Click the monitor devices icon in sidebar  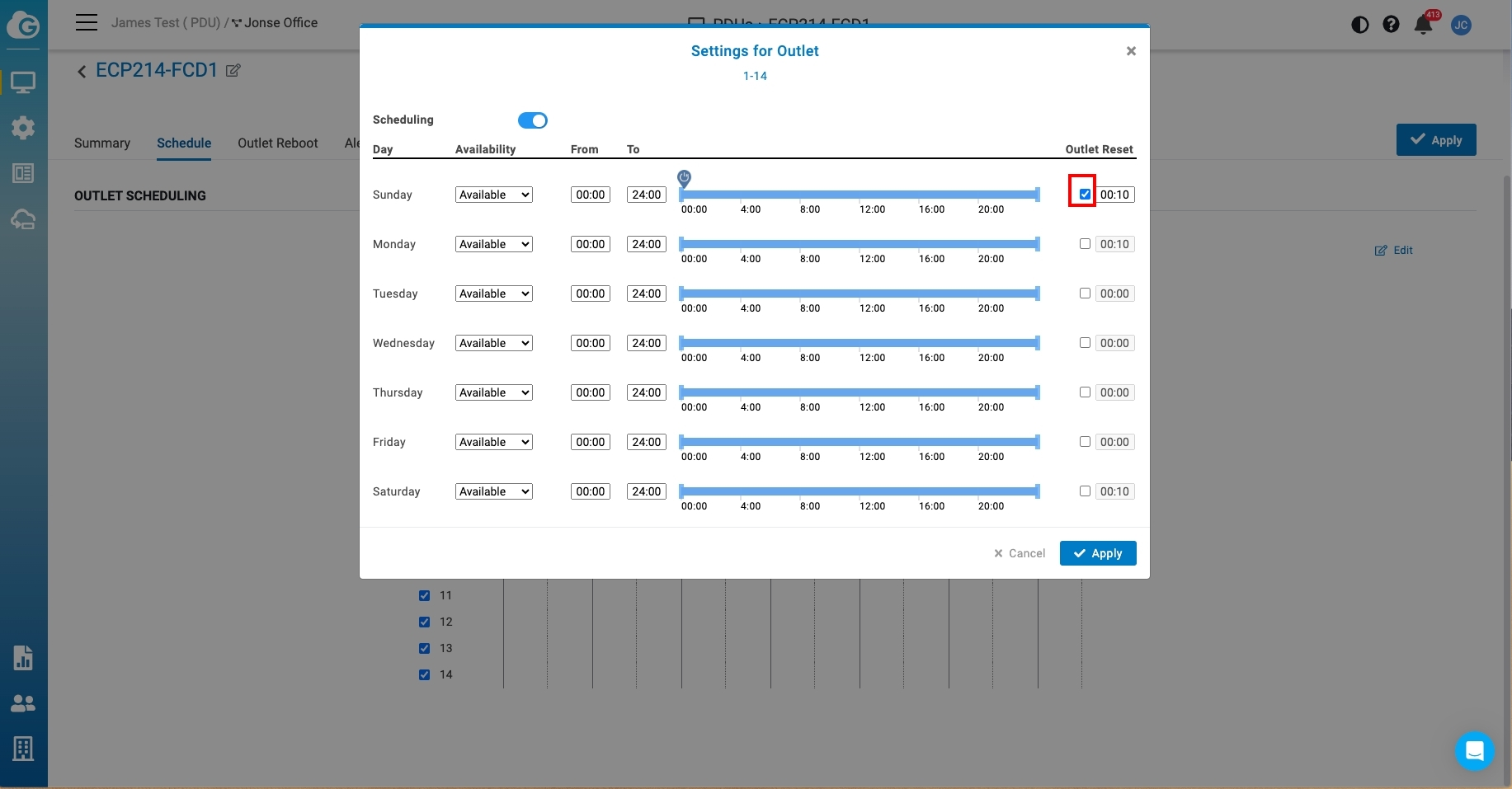point(23,82)
